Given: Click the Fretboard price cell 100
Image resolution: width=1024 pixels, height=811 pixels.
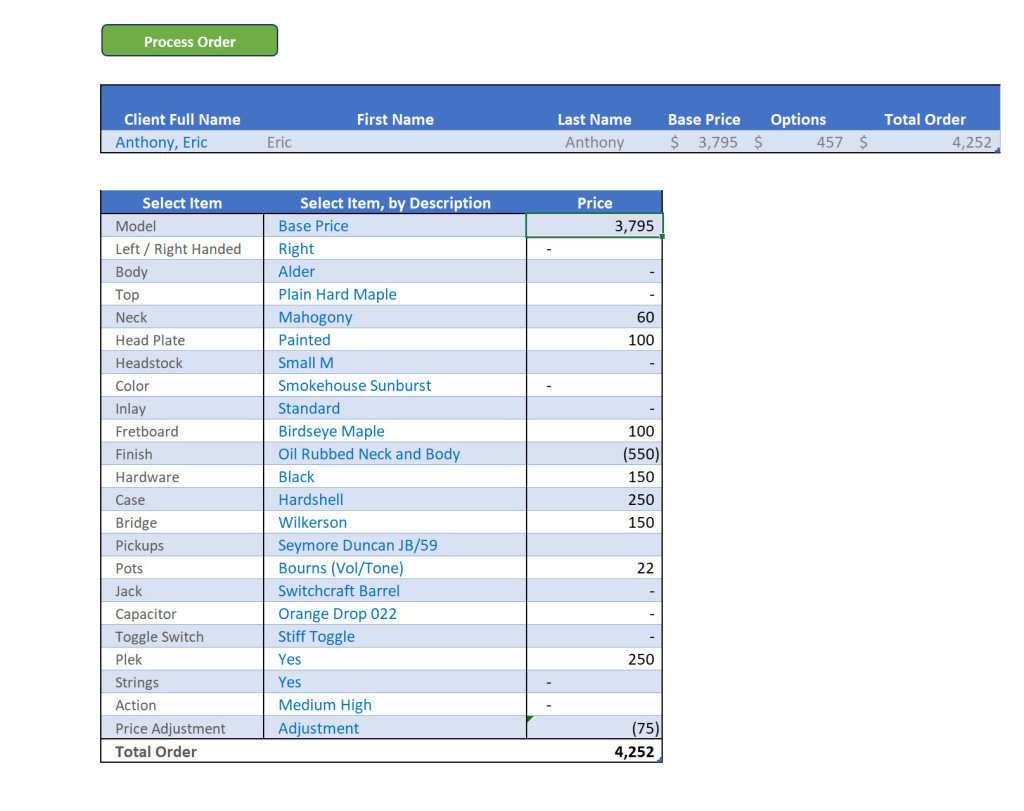Looking at the screenshot, I should (x=594, y=432).
